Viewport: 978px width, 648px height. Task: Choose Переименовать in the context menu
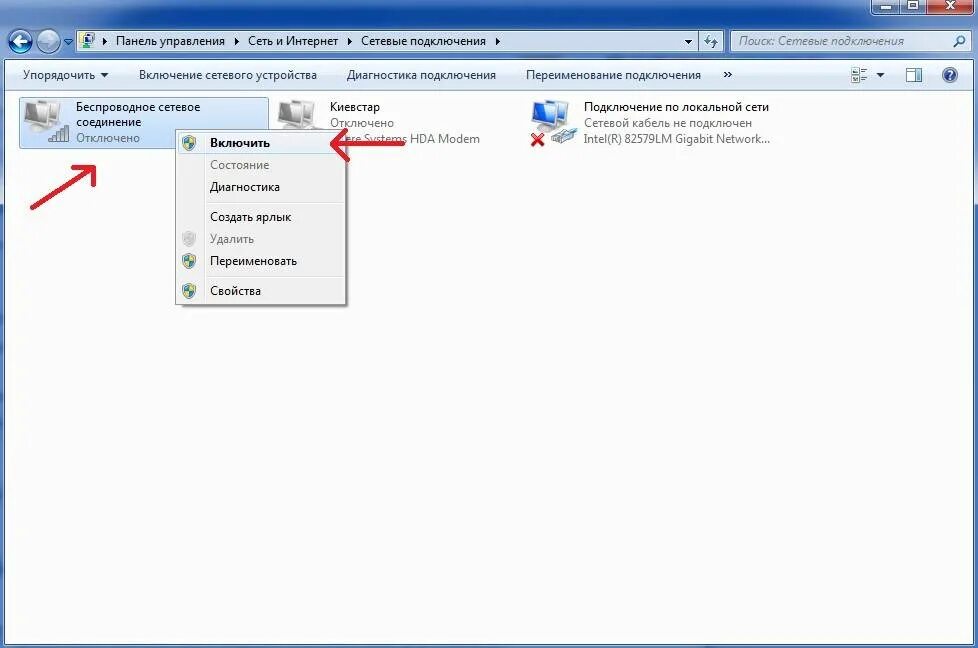[261, 261]
